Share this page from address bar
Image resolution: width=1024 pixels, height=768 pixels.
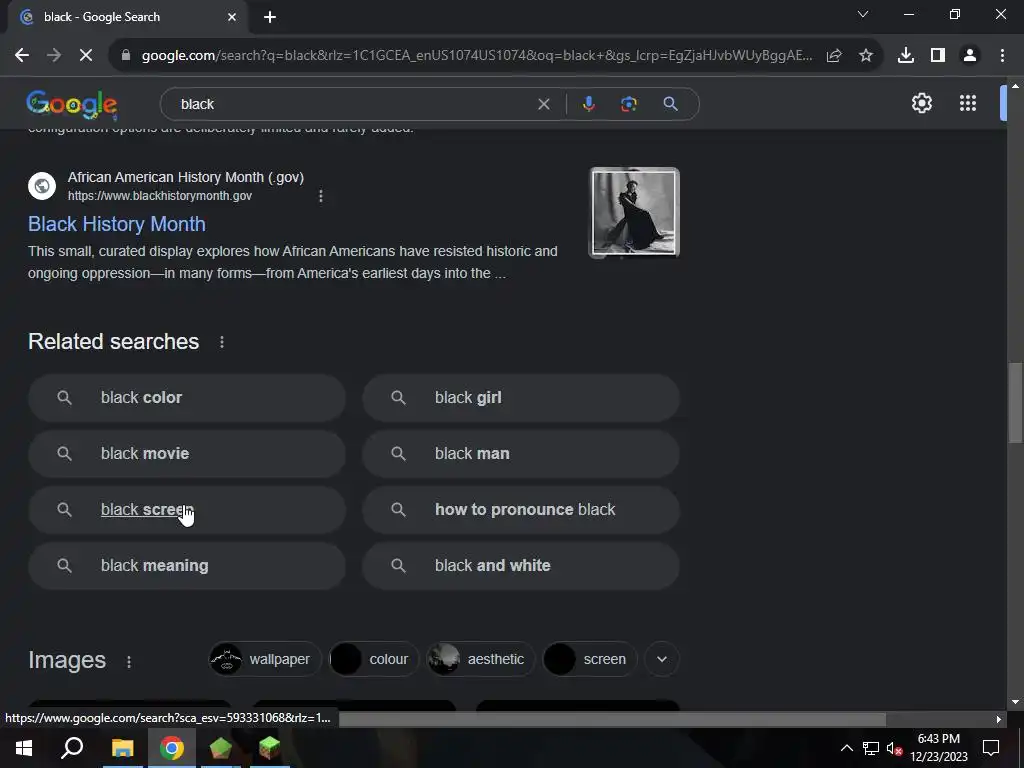[x=834, y=56]
